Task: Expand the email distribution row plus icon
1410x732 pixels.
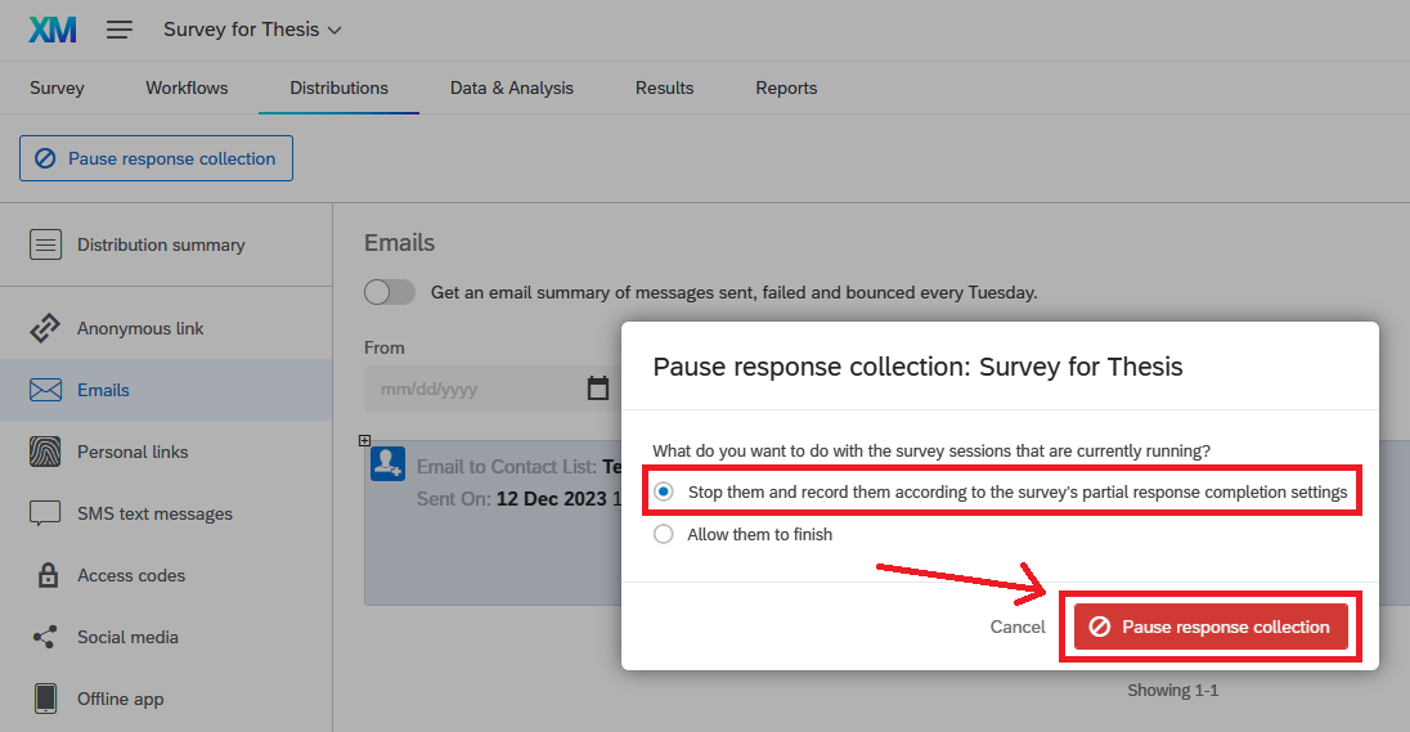Action: click(x=365, y=440)
